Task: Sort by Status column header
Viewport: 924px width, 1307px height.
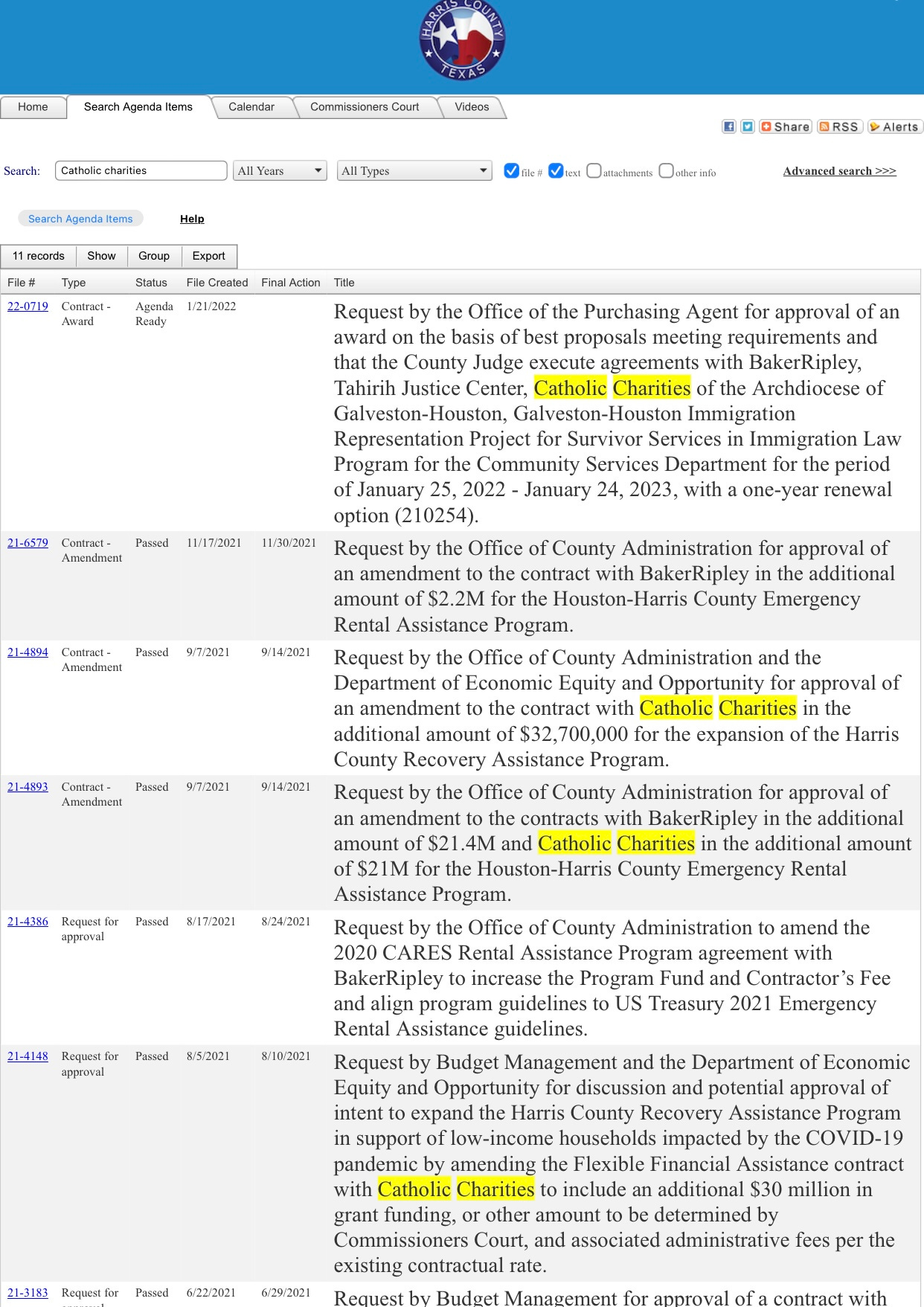Action: [x=151, y=283]
